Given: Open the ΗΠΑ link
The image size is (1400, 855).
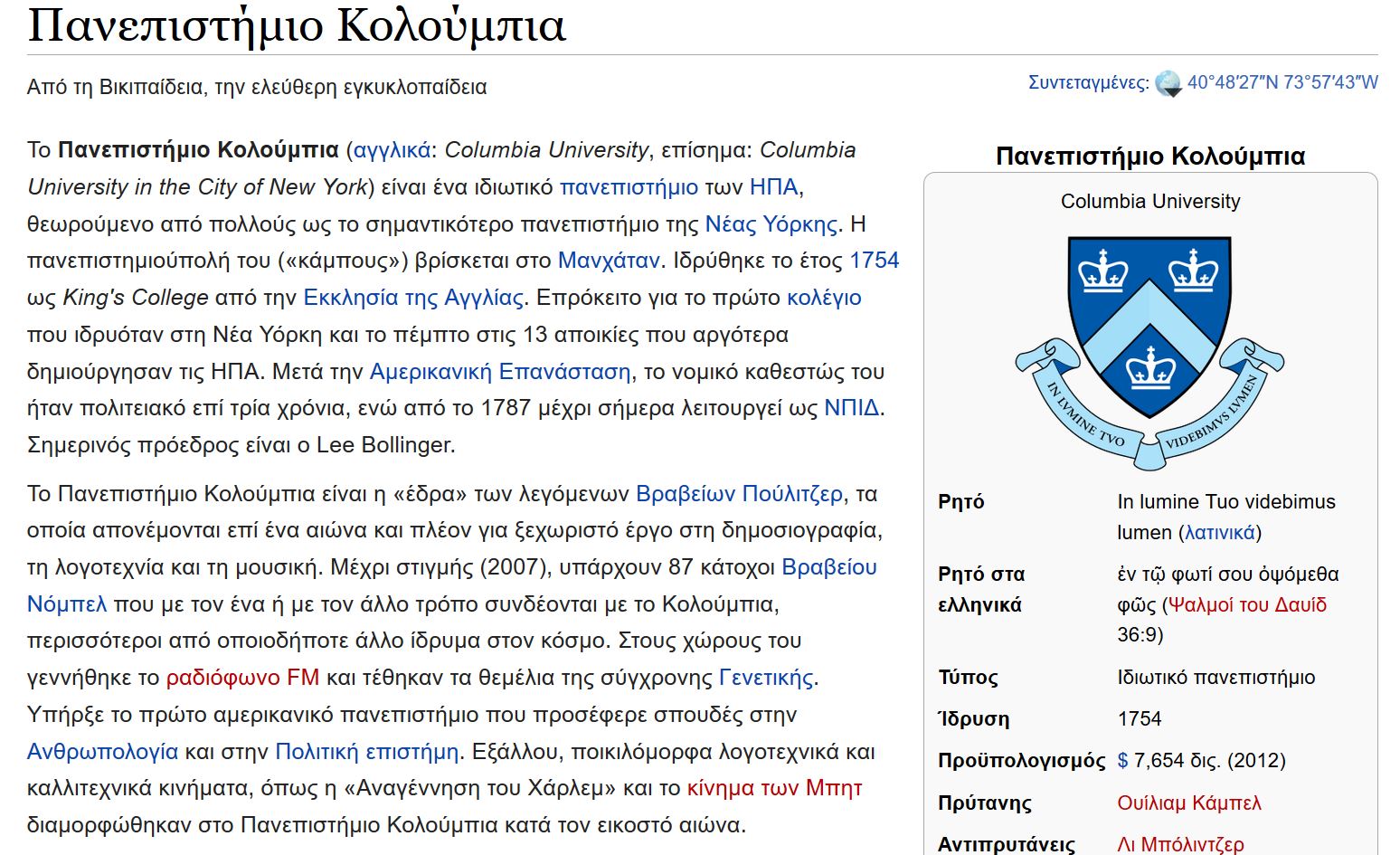Looking at the screenshot, I should coord(774,187).
